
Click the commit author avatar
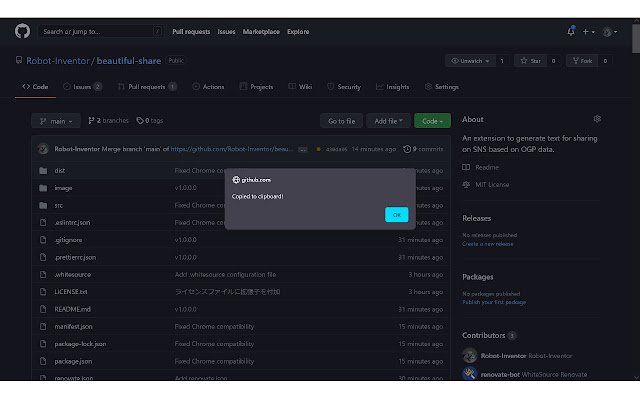[x=43, y=149]
